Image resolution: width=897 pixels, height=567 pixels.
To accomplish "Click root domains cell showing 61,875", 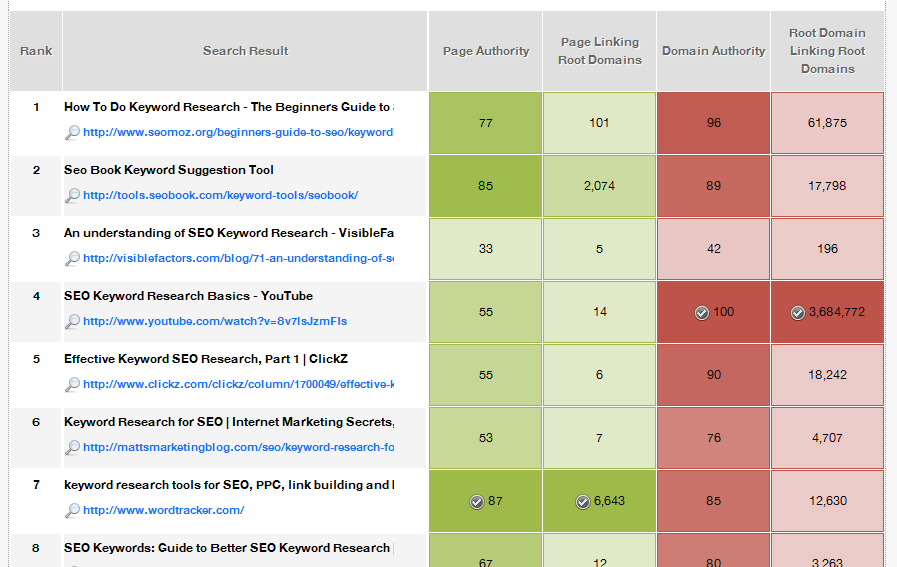I will [x=827, y=123].
